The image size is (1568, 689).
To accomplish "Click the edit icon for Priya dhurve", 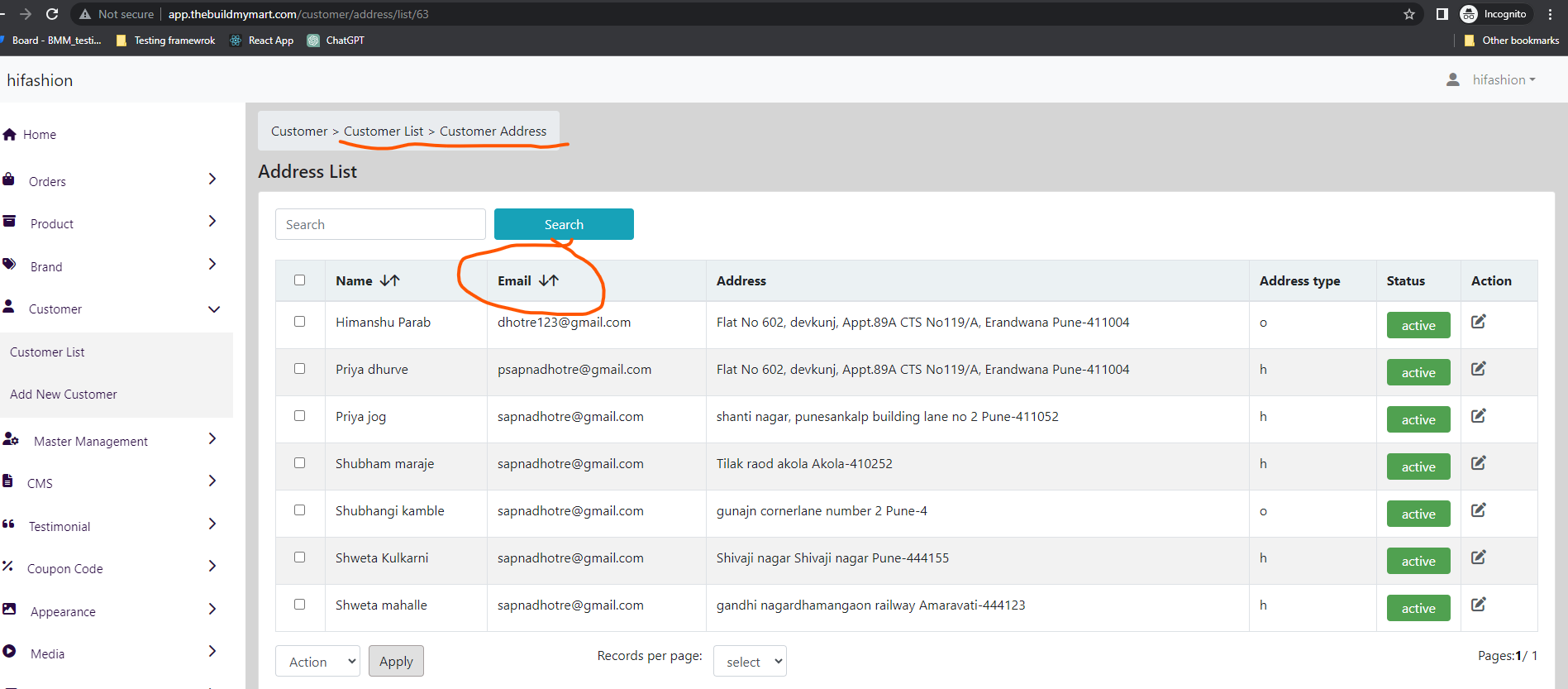I will [x=1479, y=369].
